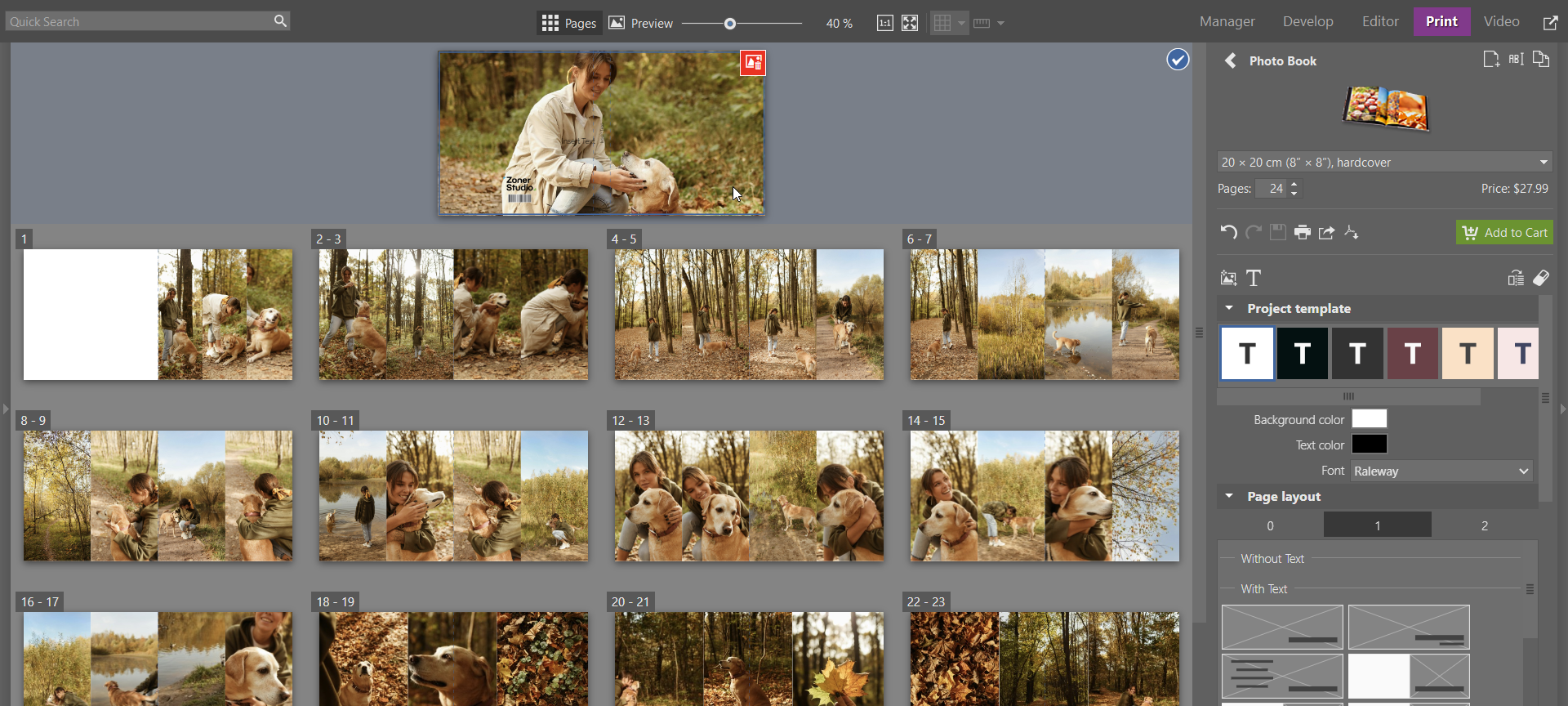Click the undo arrow icon
The image size is (1568, 706).
[x=1228, y=232]
